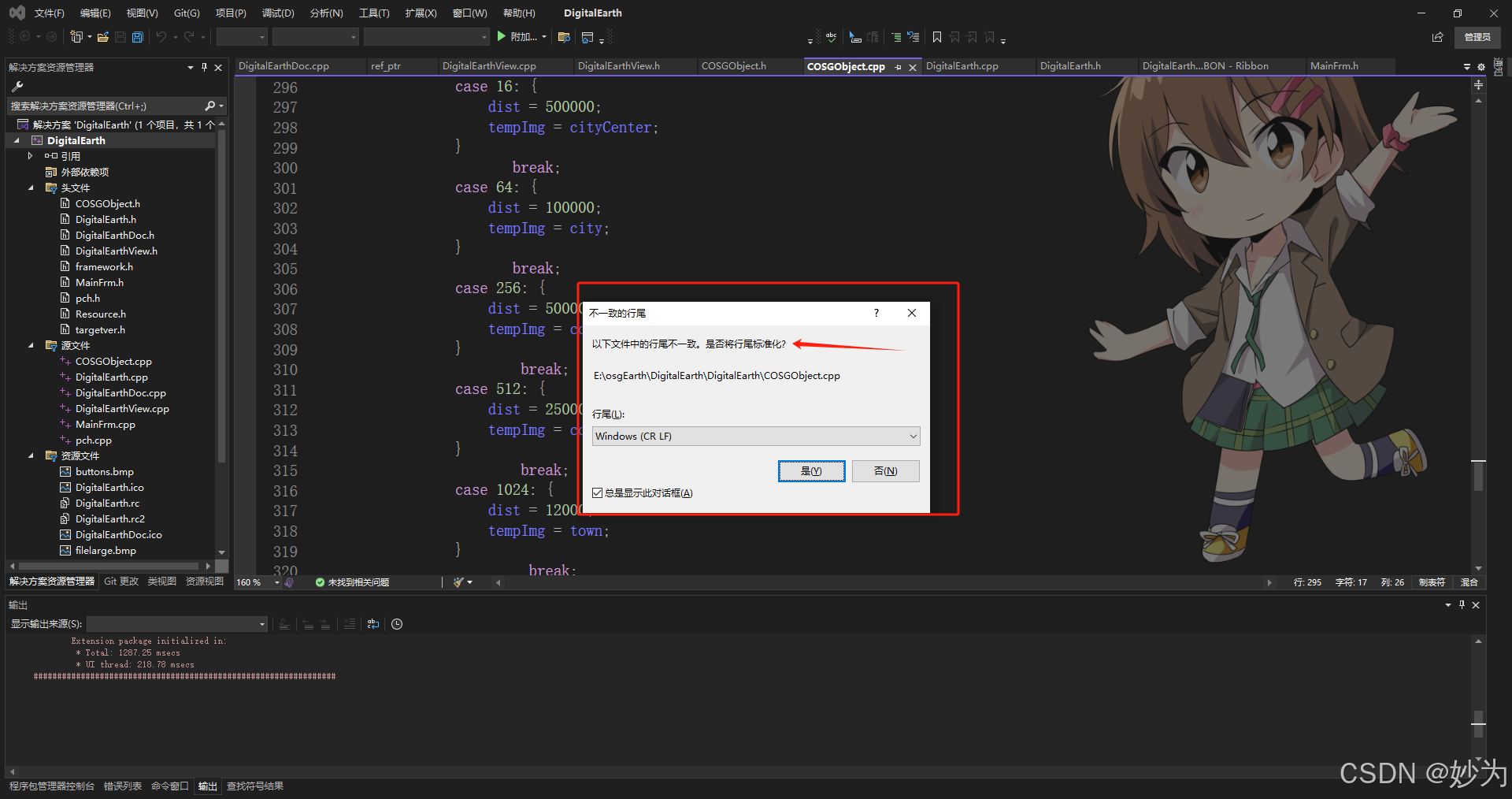Open the line ending Windows (CR LF) dropdown

(755, 437)
